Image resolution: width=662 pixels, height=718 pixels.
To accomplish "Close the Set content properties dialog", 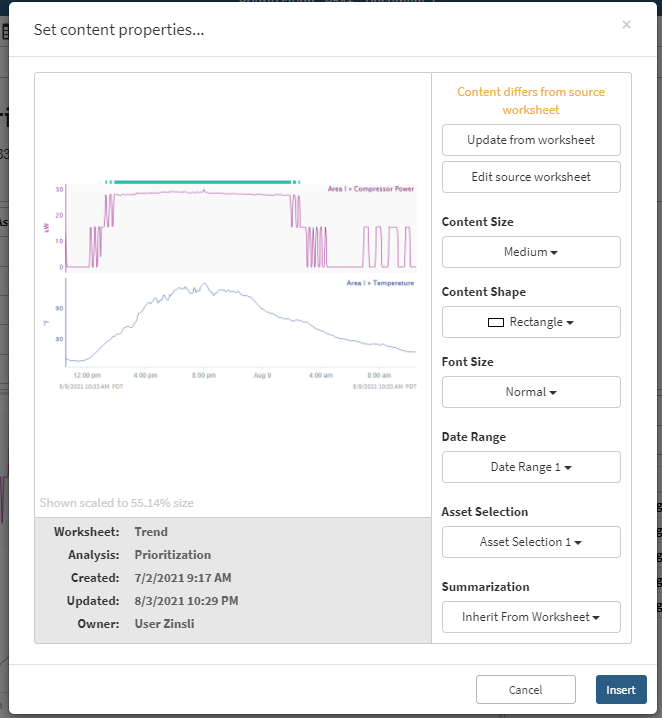I will (x=626, y=25).
